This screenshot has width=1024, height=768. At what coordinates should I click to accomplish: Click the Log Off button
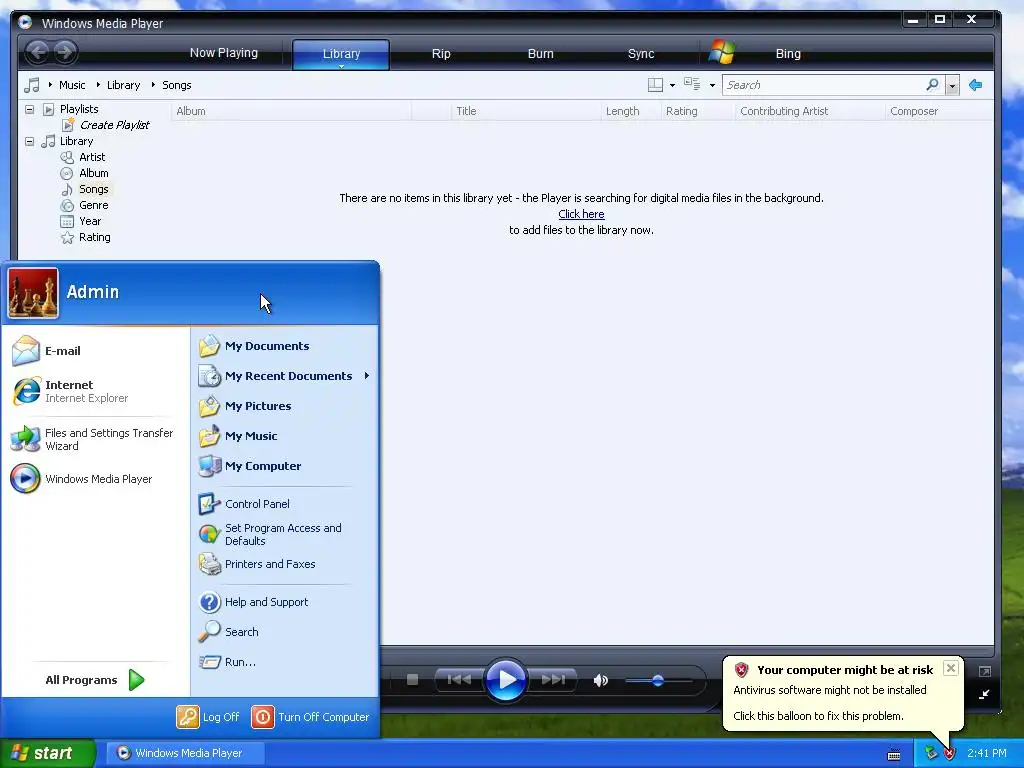pyautogui.click(x=208, y=716)
